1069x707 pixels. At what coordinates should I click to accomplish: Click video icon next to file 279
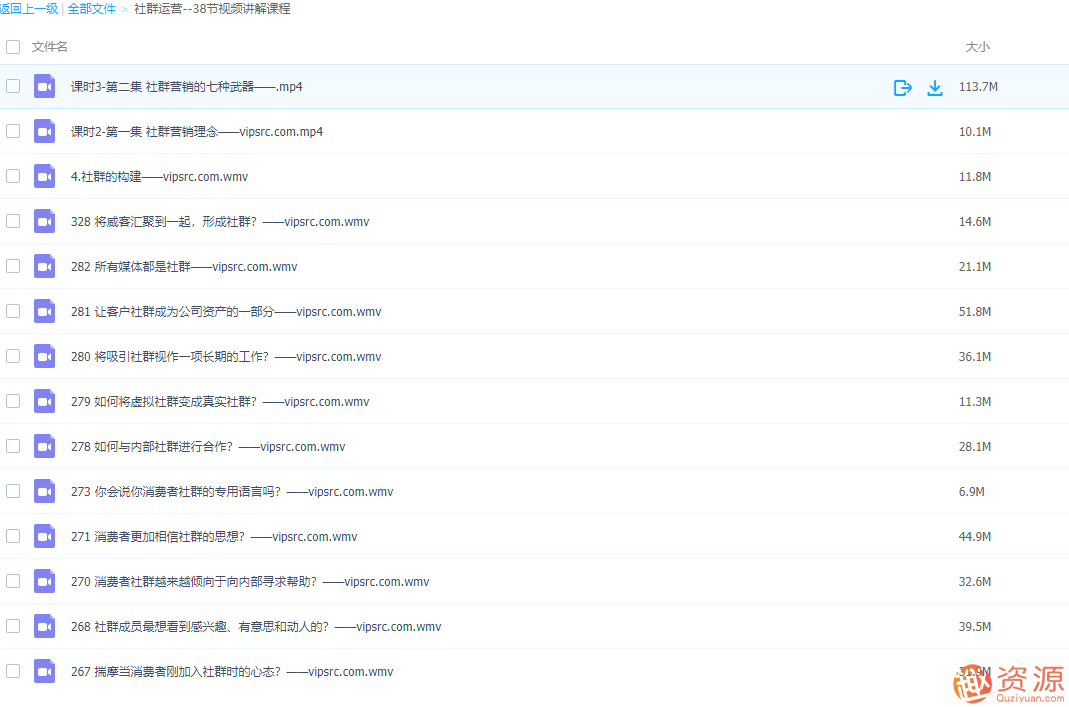[x=44, y=402]
